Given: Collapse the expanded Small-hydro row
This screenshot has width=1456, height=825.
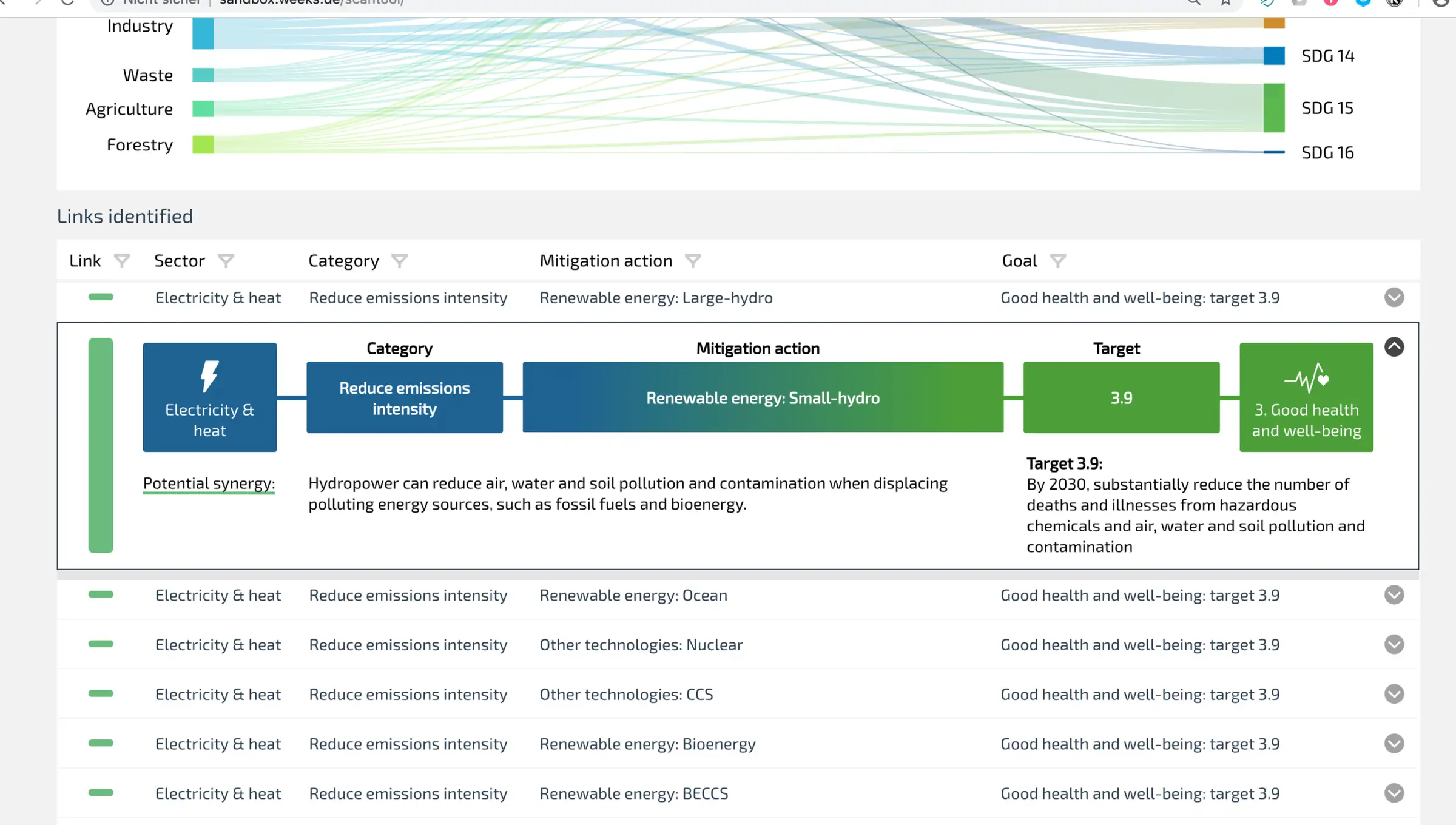Looking at the screenshot, I should point(1394,347).
